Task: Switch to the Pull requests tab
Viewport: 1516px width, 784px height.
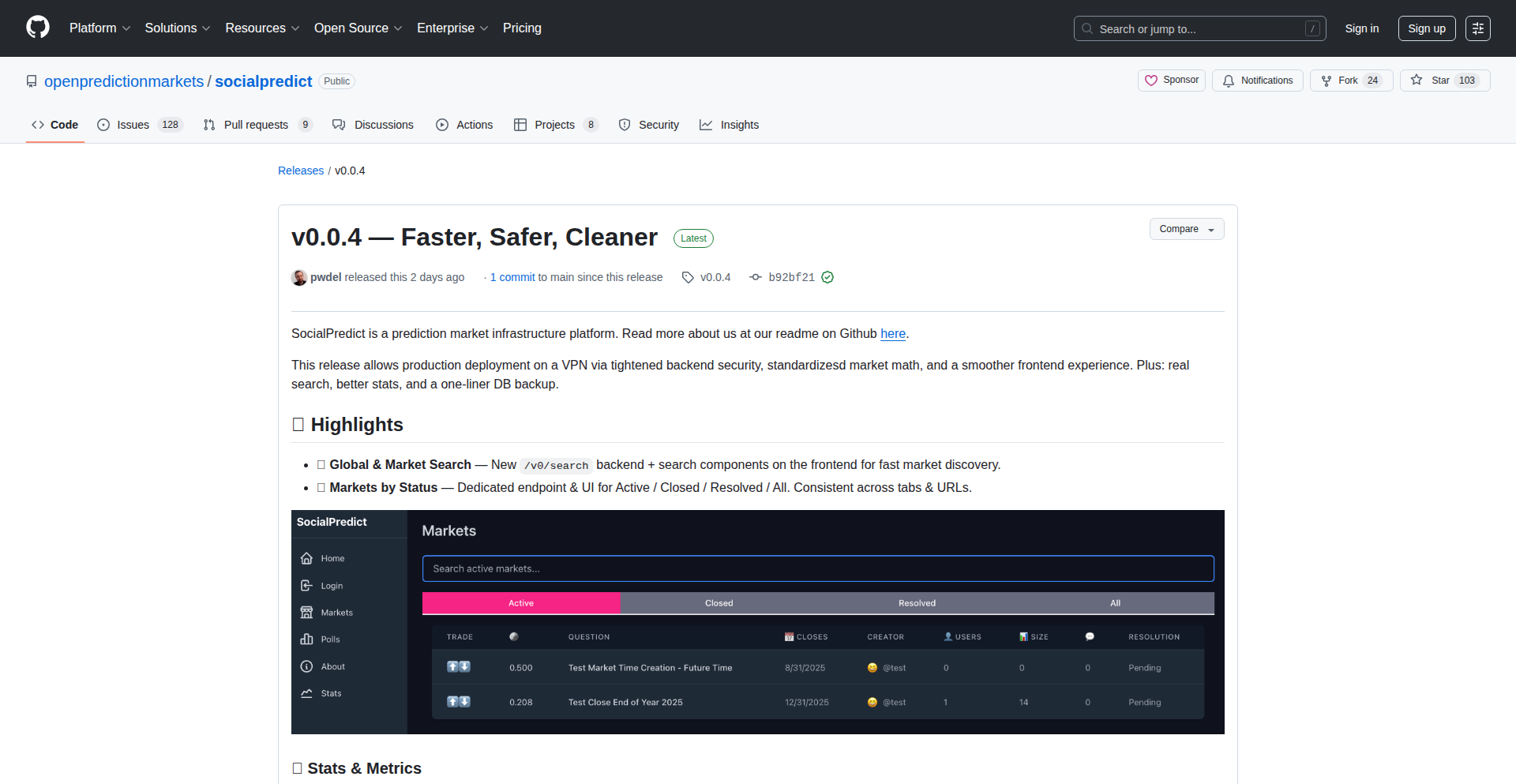Action: point(257,125)
